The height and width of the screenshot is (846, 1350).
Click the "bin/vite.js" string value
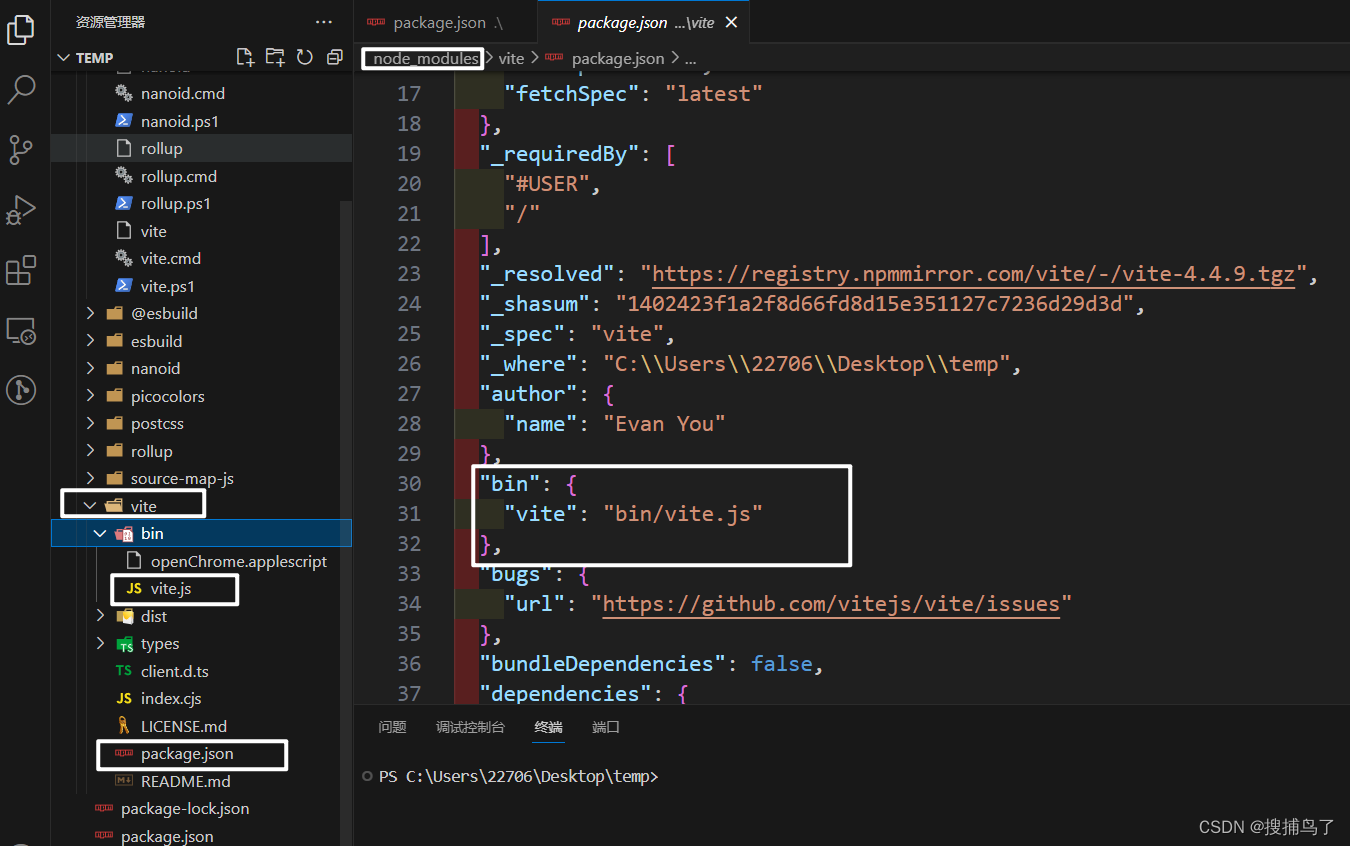683,514
